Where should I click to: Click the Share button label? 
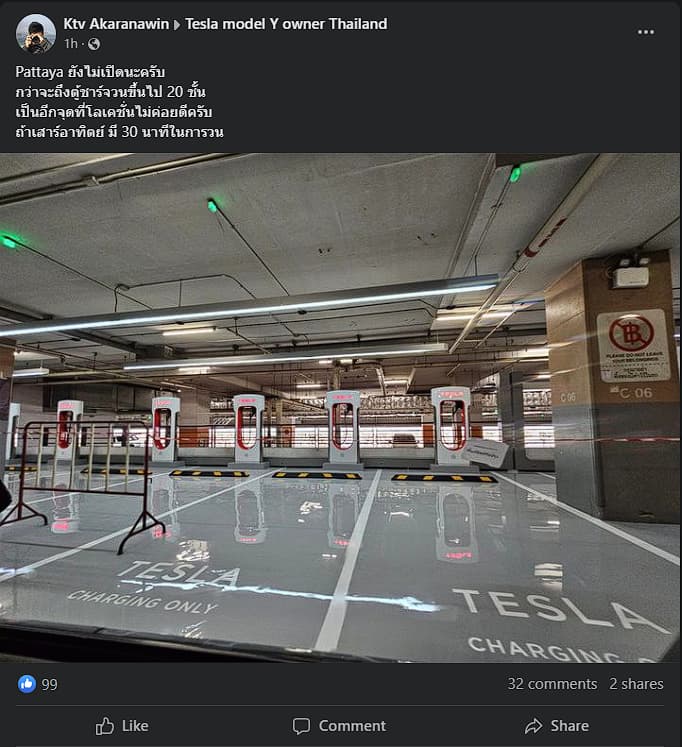pyautogui.click(x=570, y=726)
